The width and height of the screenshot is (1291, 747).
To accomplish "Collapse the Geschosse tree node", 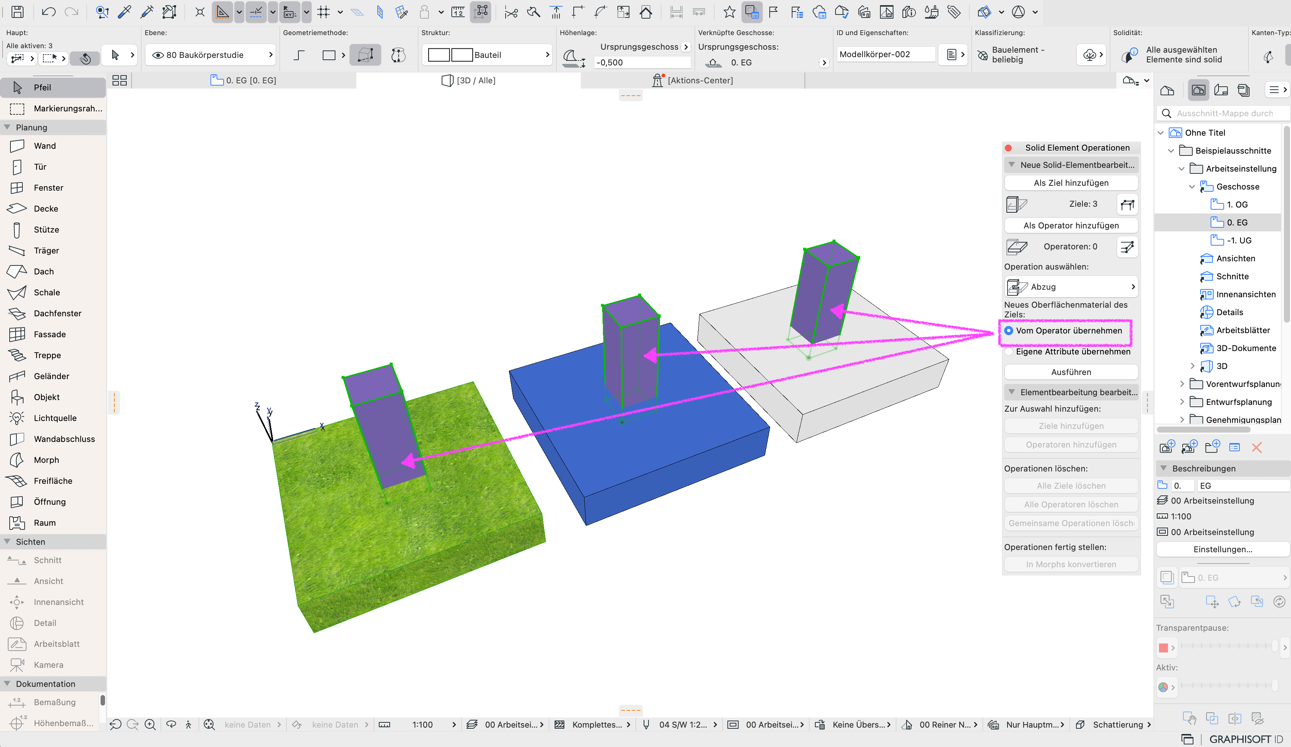I will (x=1192, y=187).
